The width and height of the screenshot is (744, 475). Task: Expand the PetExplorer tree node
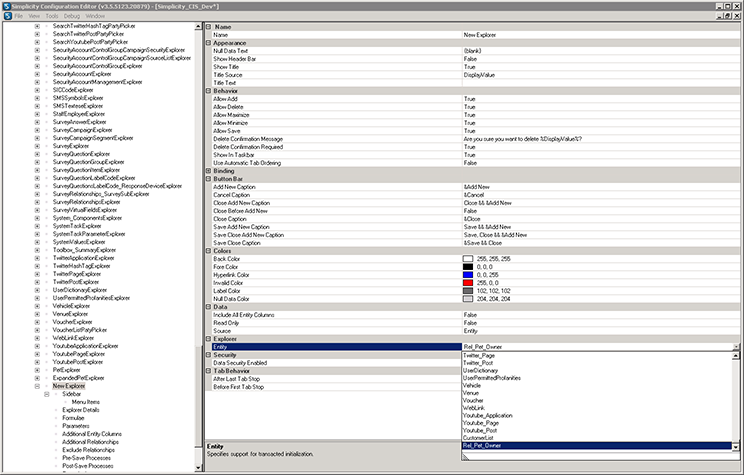click(37, 370)
